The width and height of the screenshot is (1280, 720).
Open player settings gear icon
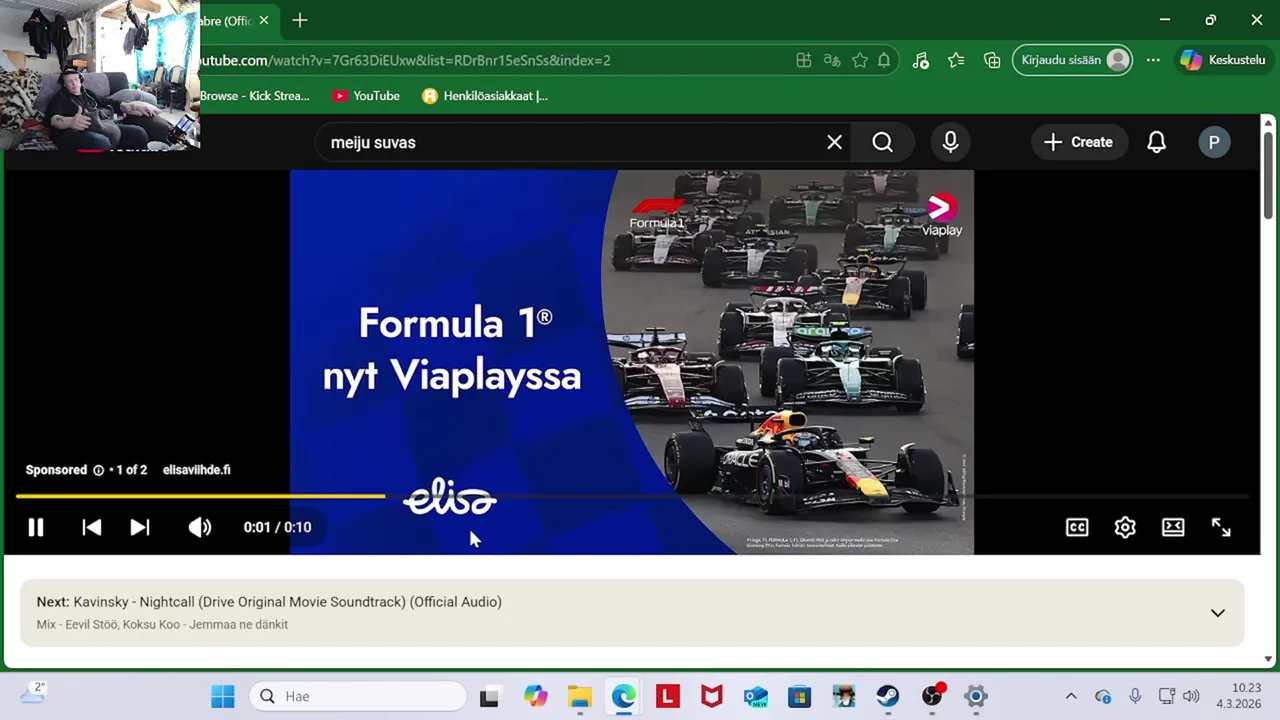tap(1125, 527)
